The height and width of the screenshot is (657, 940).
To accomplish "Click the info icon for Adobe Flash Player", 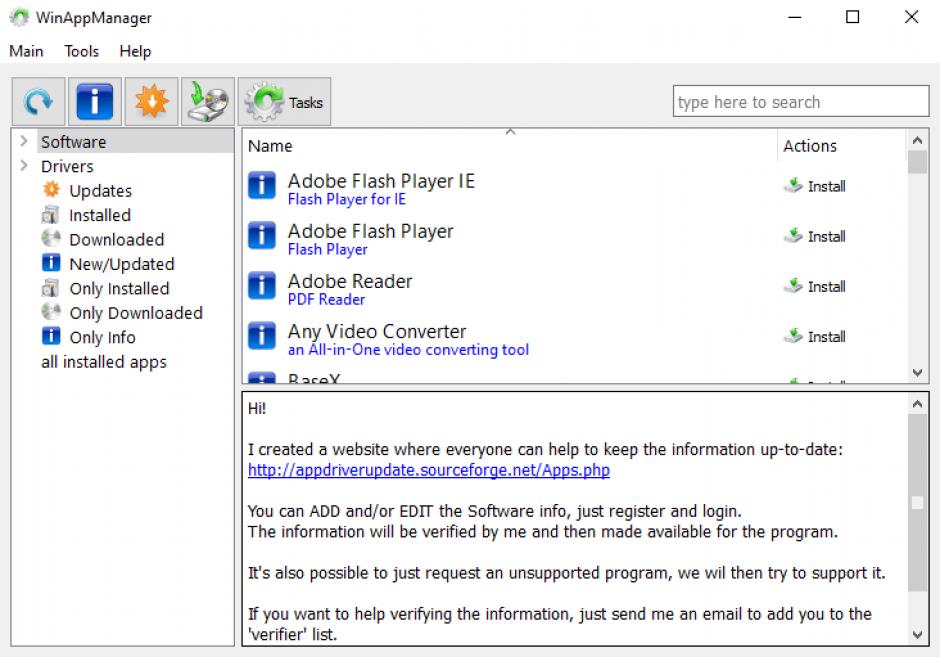I will tap(262, 235).
